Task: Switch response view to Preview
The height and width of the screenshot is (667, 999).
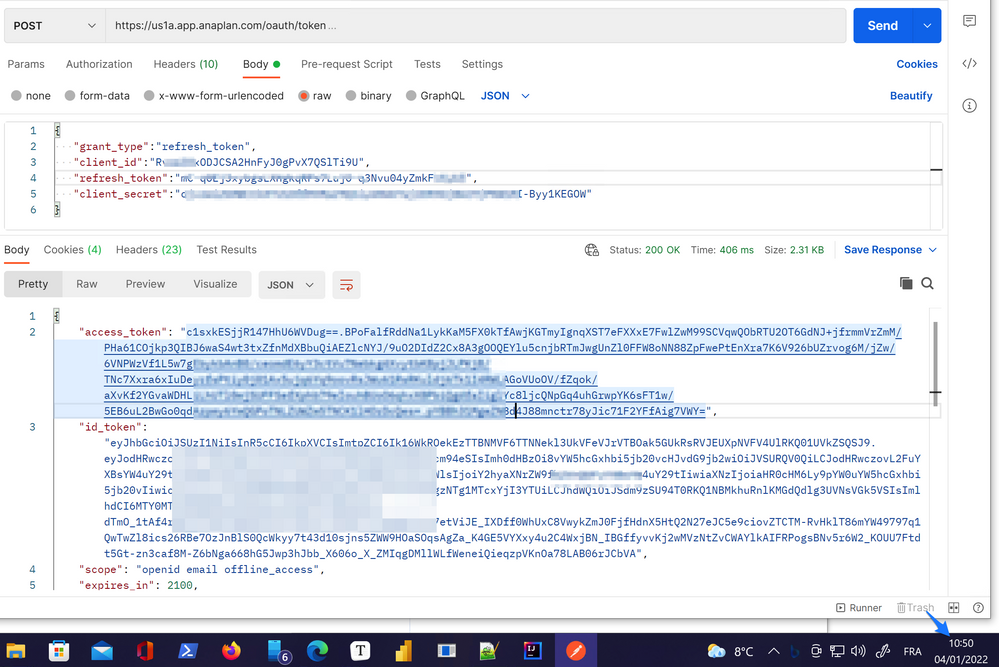Action: 145,284
